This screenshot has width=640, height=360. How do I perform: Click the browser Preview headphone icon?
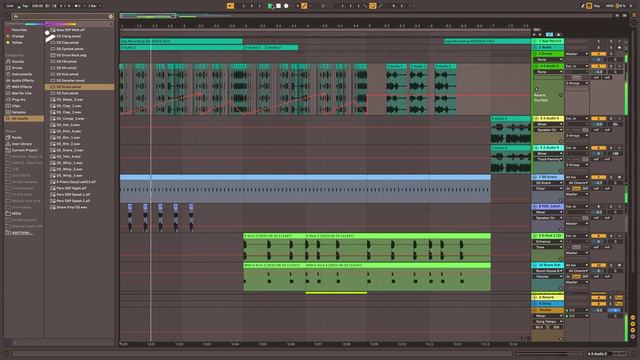pyautogui.click(x=13, y=343)
